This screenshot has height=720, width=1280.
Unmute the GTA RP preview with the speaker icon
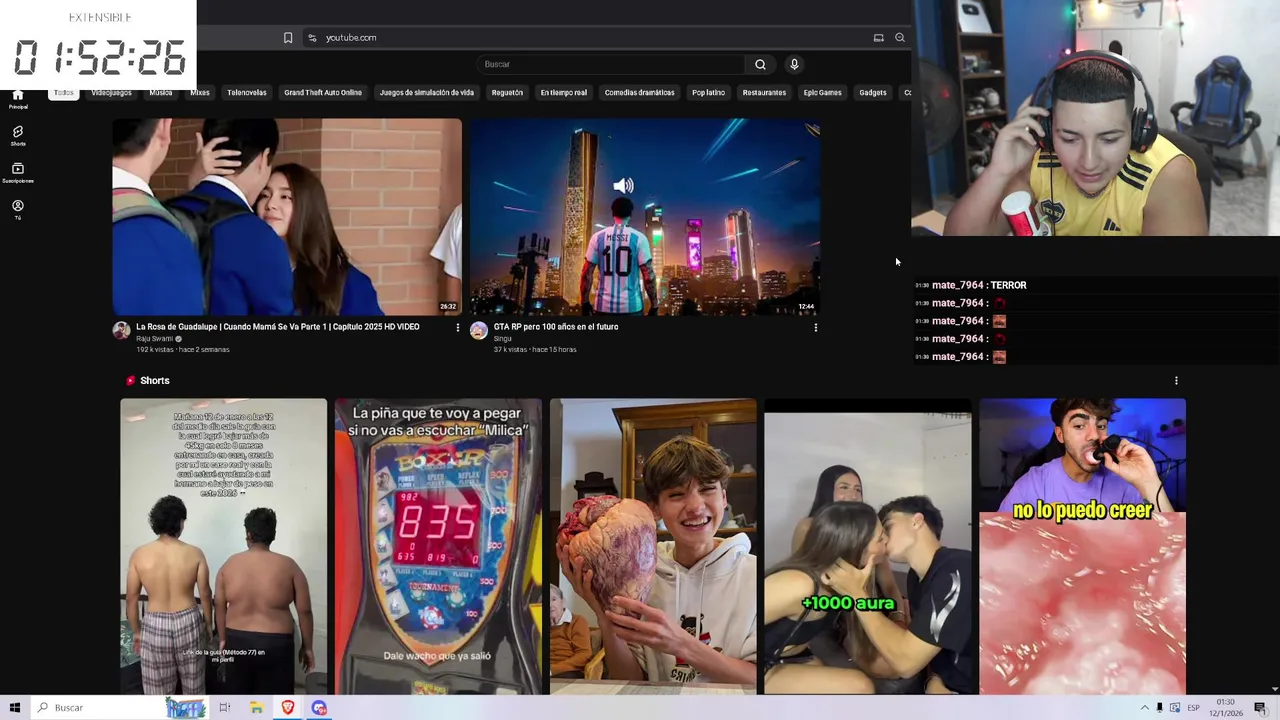(623, 186)
